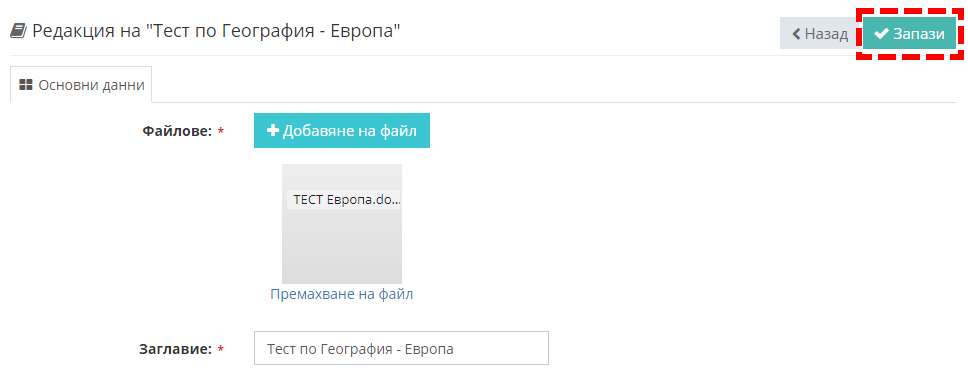Click the red asterisk next to Заглавие
968x370 pixels.
[x=220, y=350]
